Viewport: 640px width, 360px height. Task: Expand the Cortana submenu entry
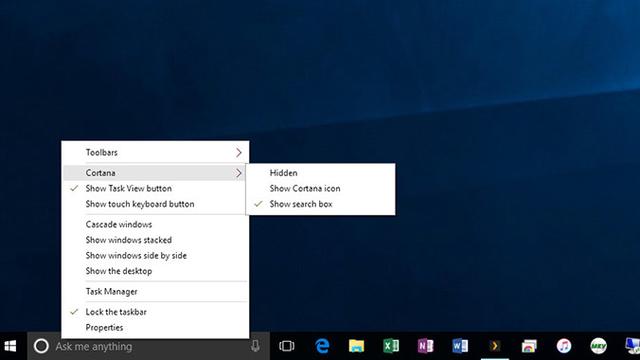click(x=155, y=173)
